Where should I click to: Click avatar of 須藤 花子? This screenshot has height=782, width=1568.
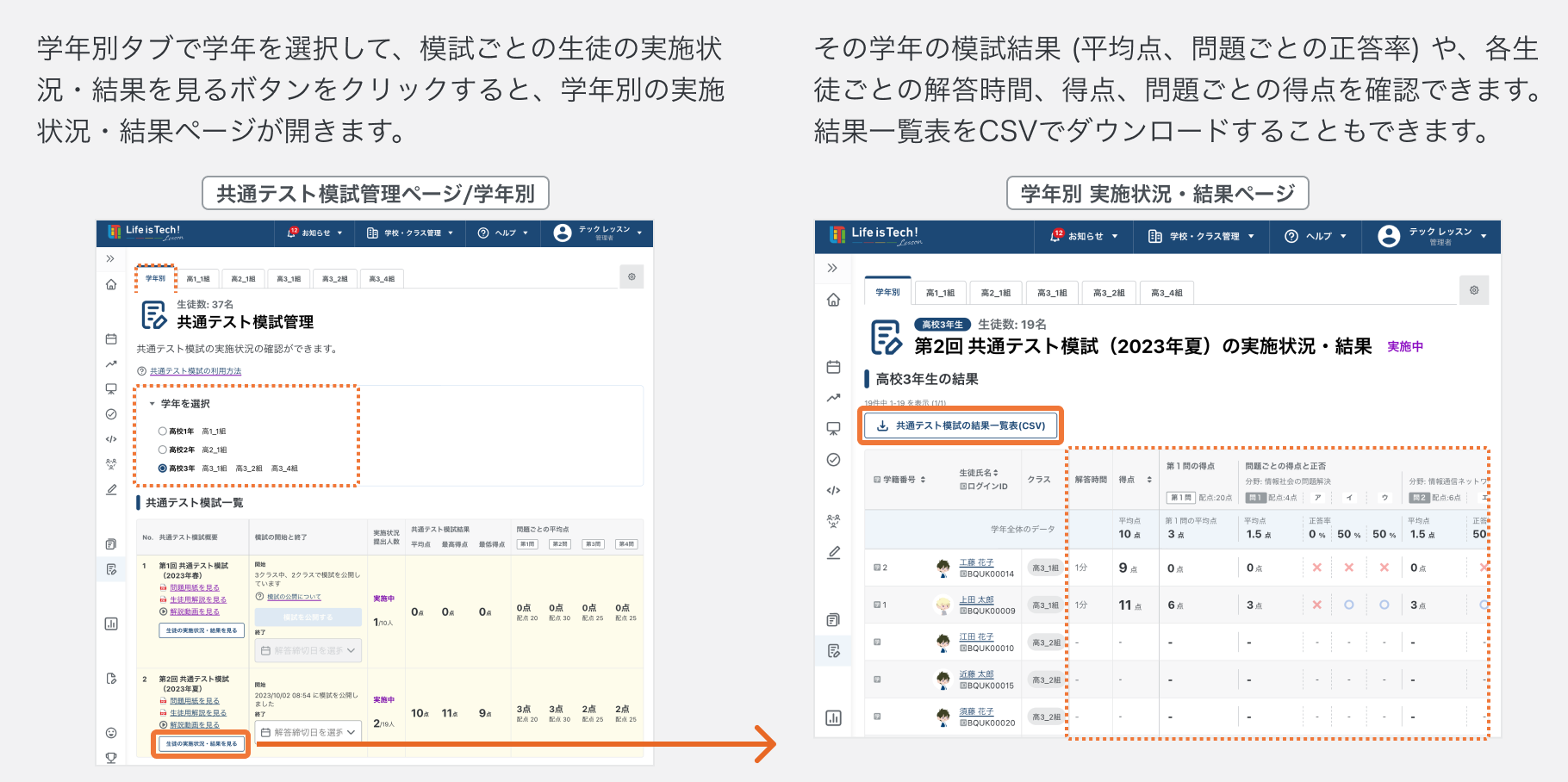coord(943,717)
